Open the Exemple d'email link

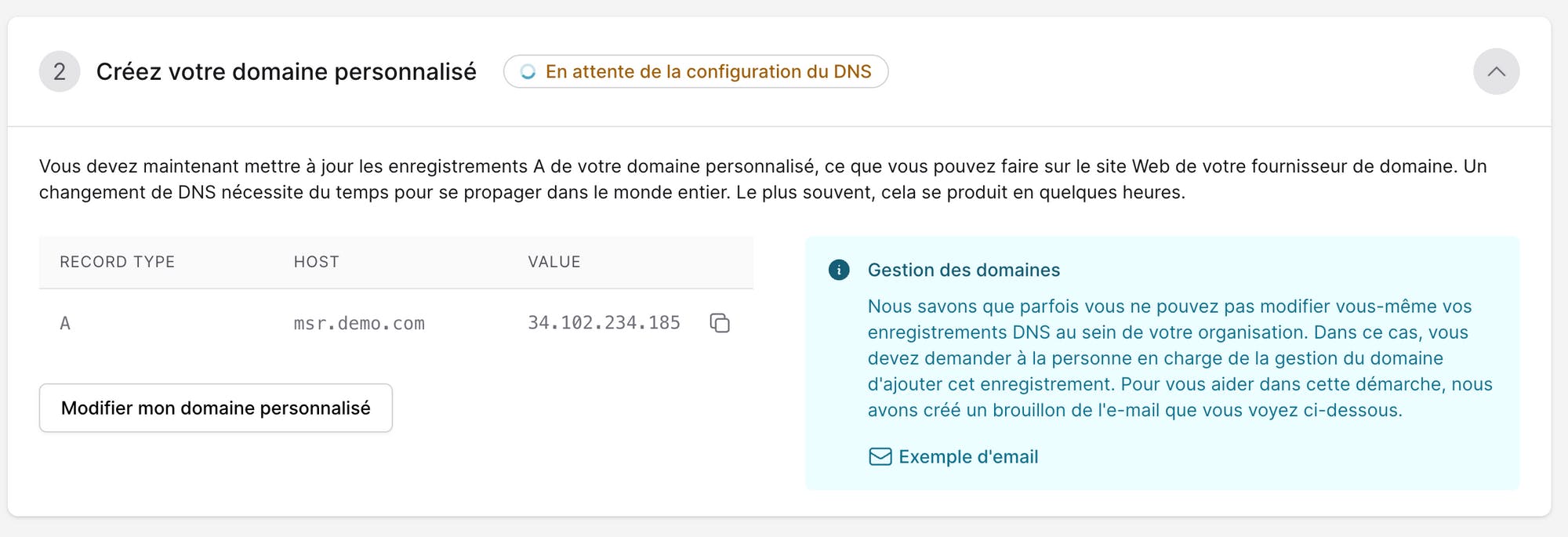click(953, 457)
